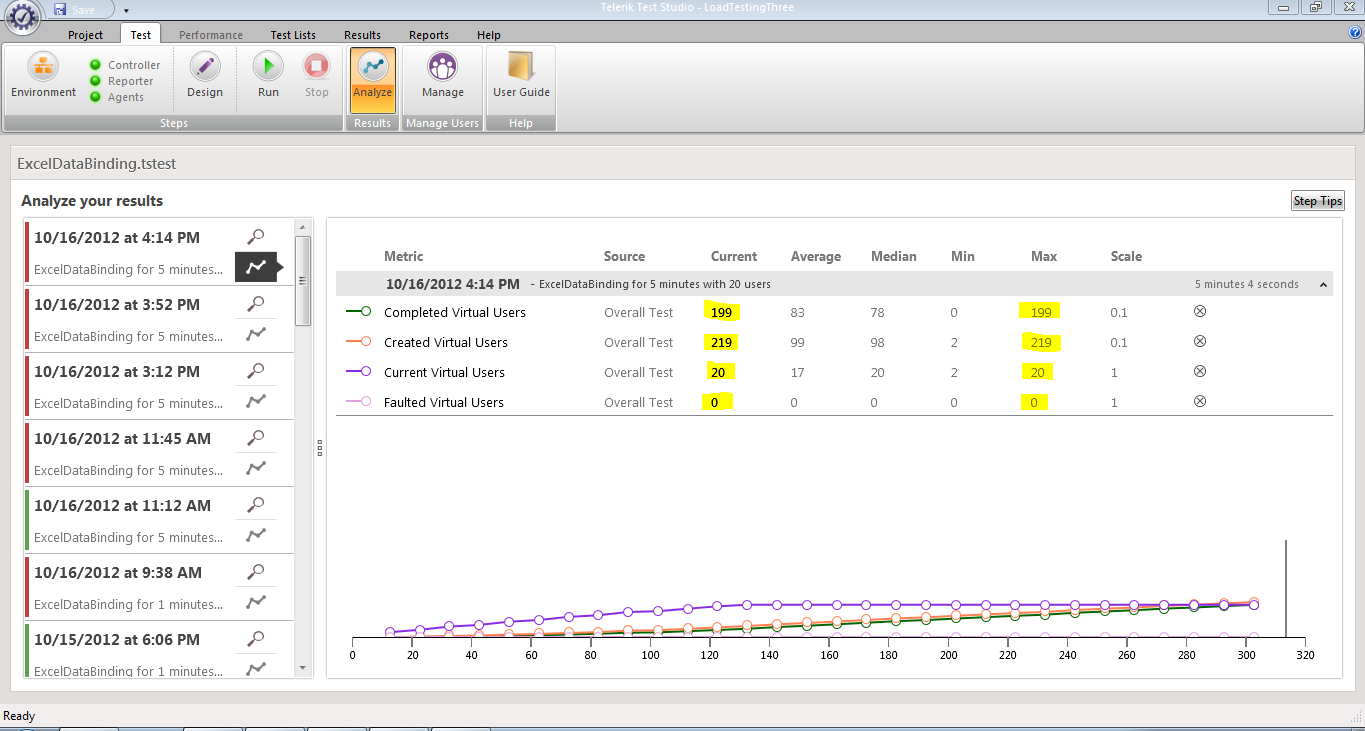Click magnifier icon for 3:52 PM run
This screenshot has height=731, width=1365.
[256, 303]
